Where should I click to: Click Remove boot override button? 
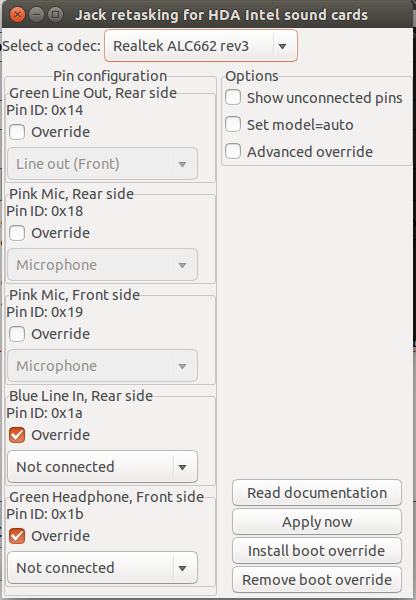pyautogui.click(x=317, y=580)
